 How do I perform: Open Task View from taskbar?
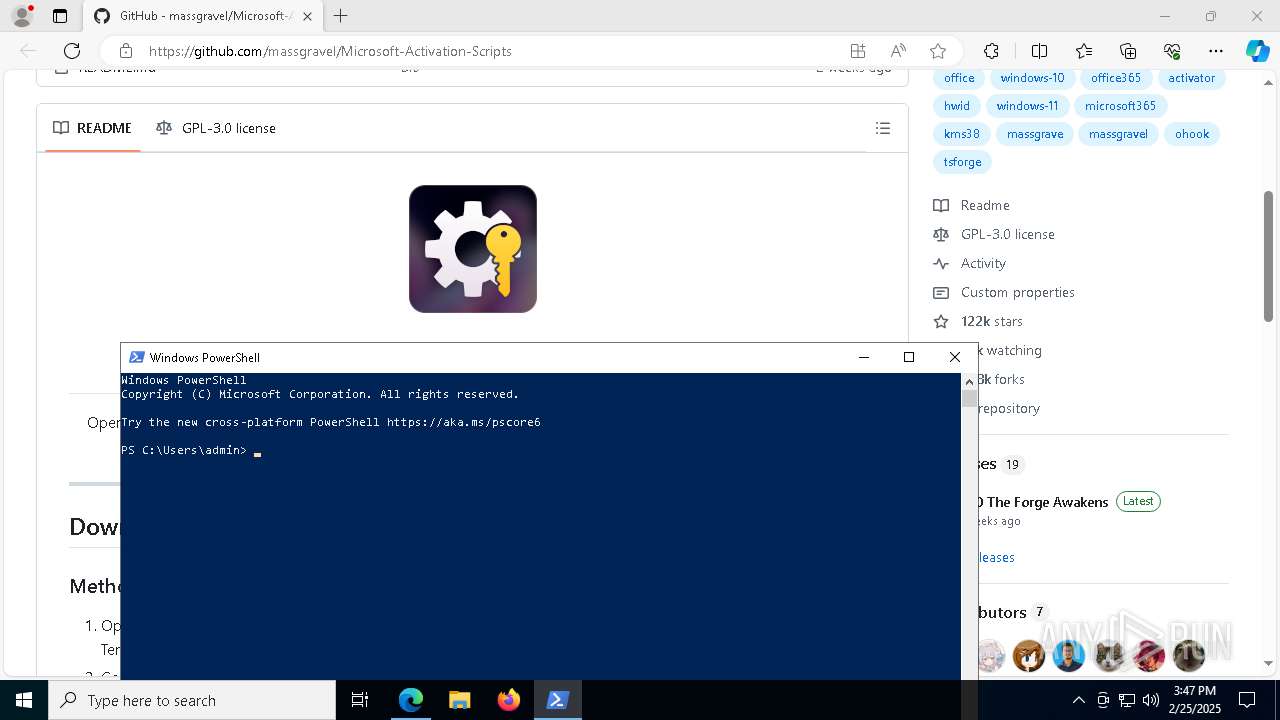coord(360,700)
